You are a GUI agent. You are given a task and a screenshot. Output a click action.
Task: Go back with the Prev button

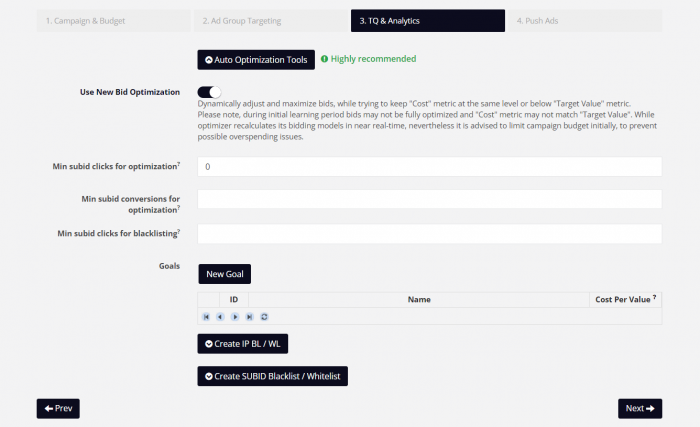(58, 409)
